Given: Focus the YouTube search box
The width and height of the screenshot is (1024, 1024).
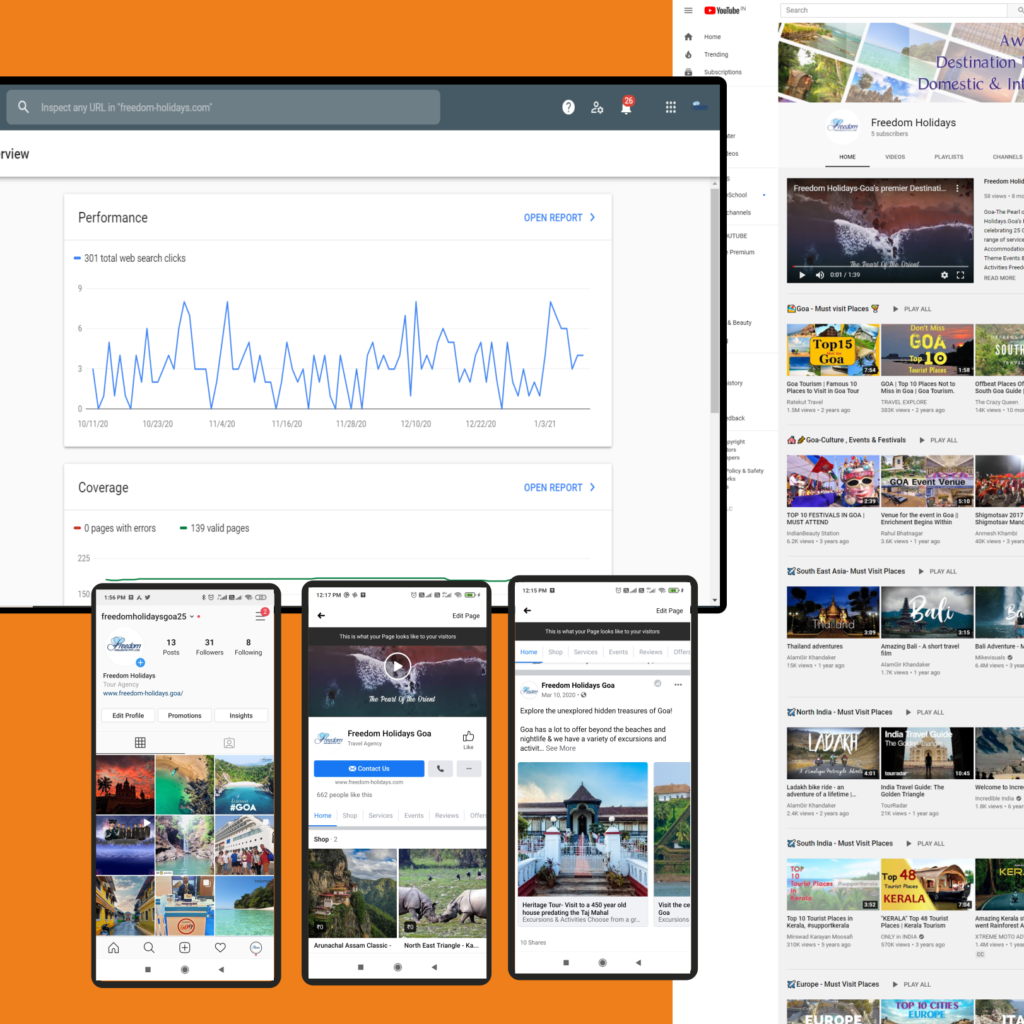Looking at the screenshot, I should (893, 10).
